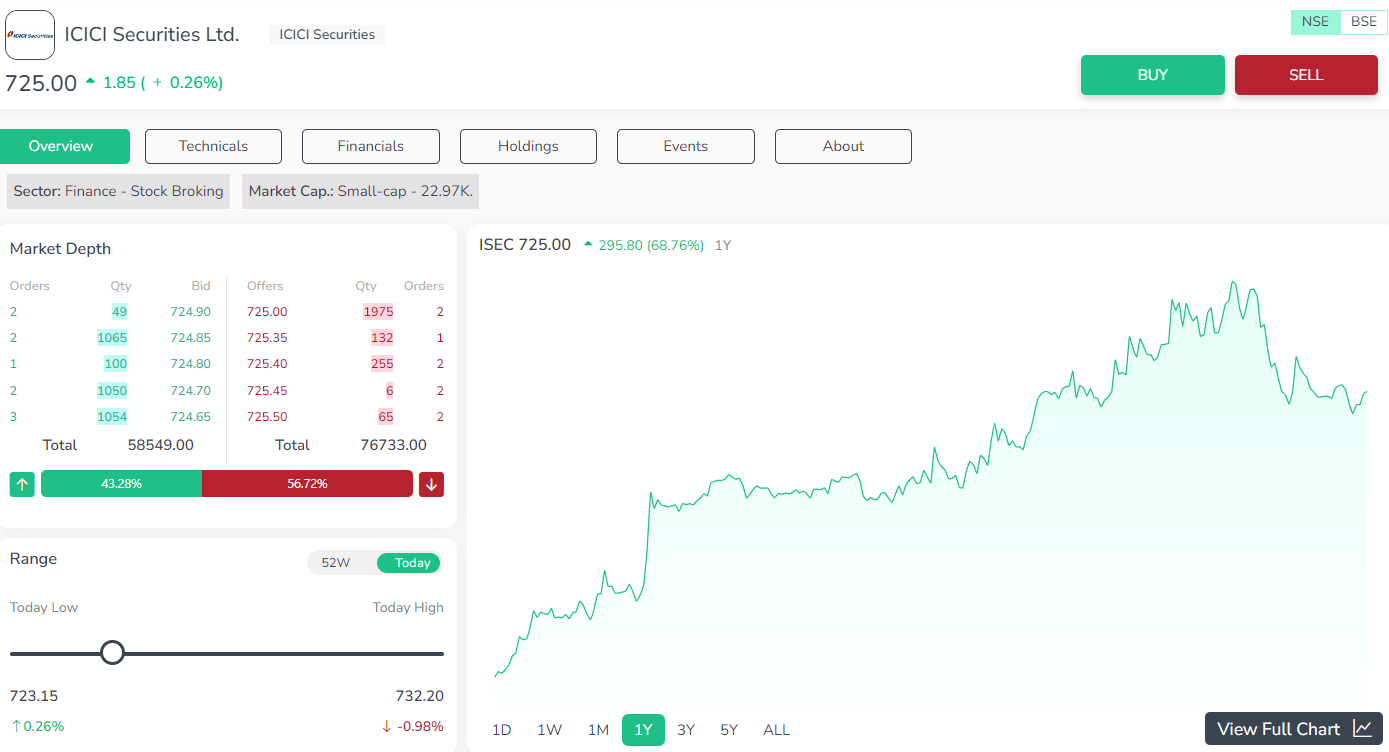The image size is (1389, 752).
Task: Click total offer quantity 76733.00
Action: (393, 445)
